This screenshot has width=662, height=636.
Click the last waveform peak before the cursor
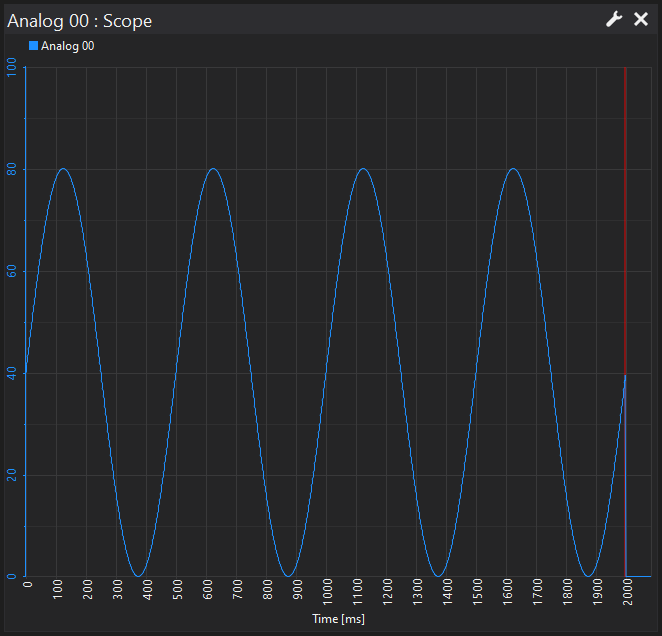click(x=513, y=169)
